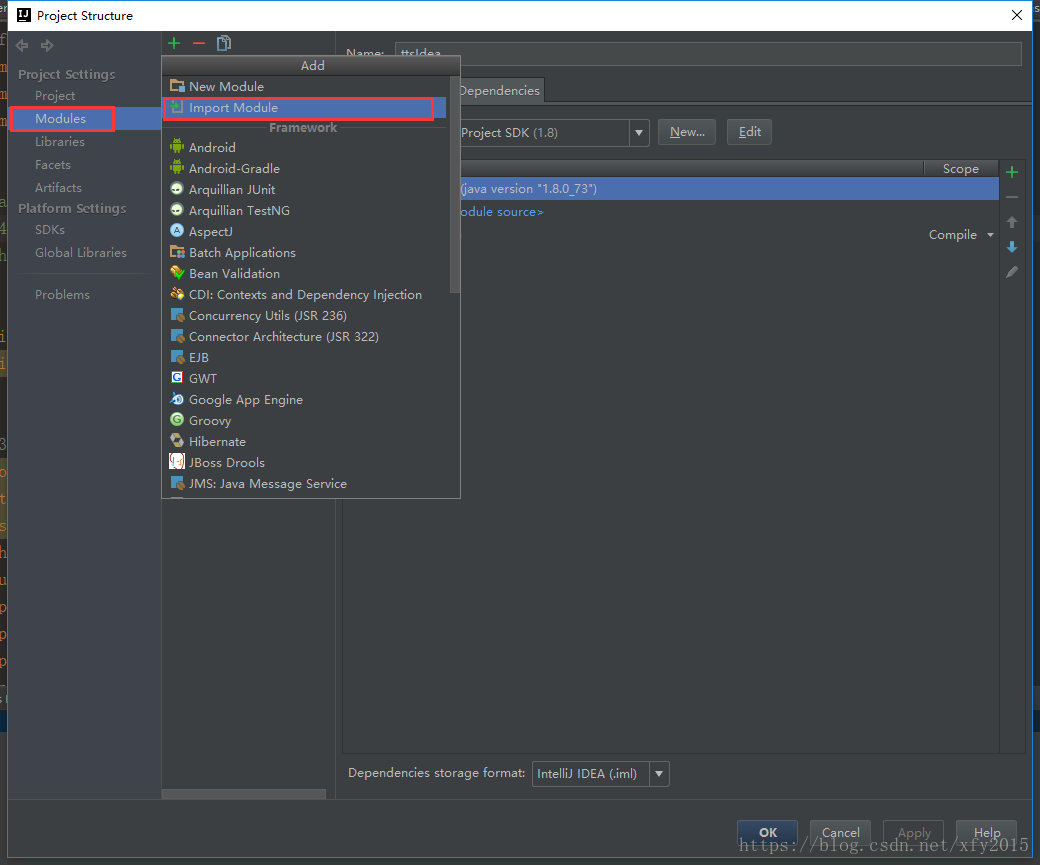Open SDKs under Platform Settings
This screenshot has width=1040, height=865.
pos(50,230)
